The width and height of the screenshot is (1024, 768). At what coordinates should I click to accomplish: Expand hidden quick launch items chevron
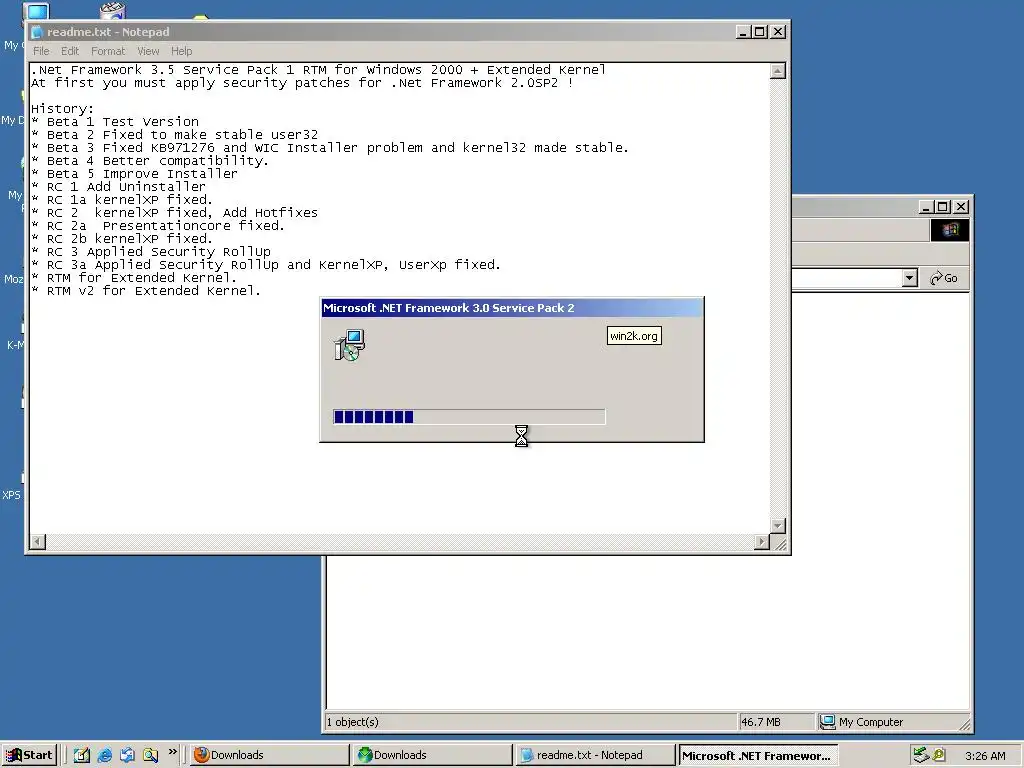point(172,752)
